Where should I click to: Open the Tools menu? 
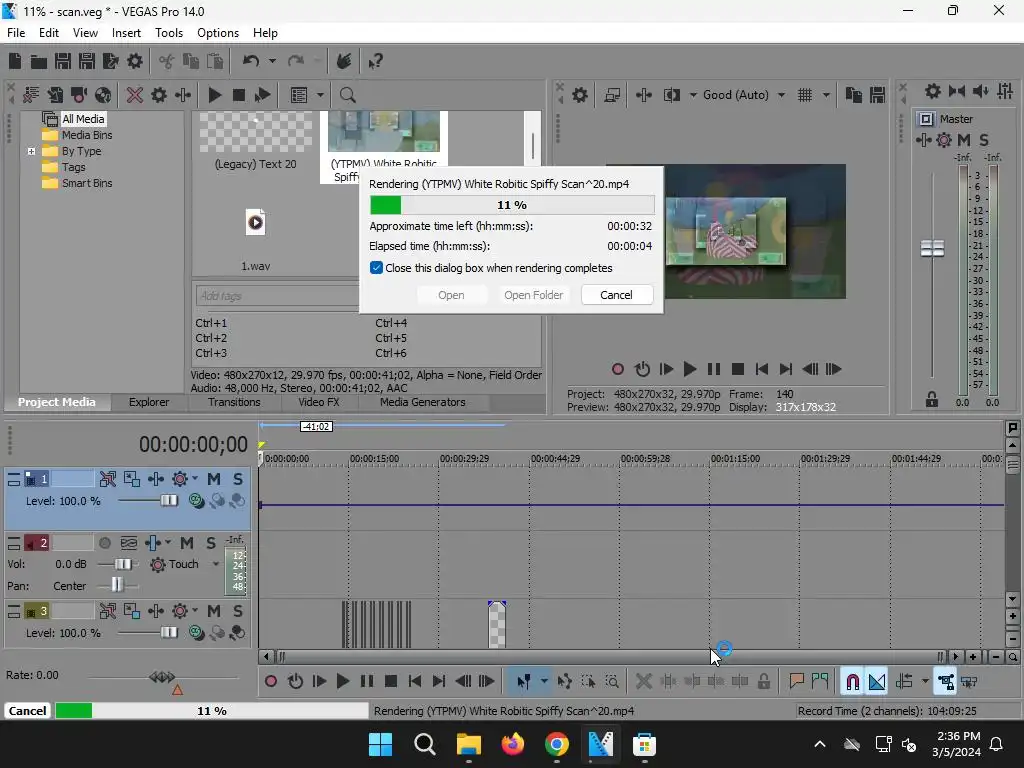tap(168, 33)
